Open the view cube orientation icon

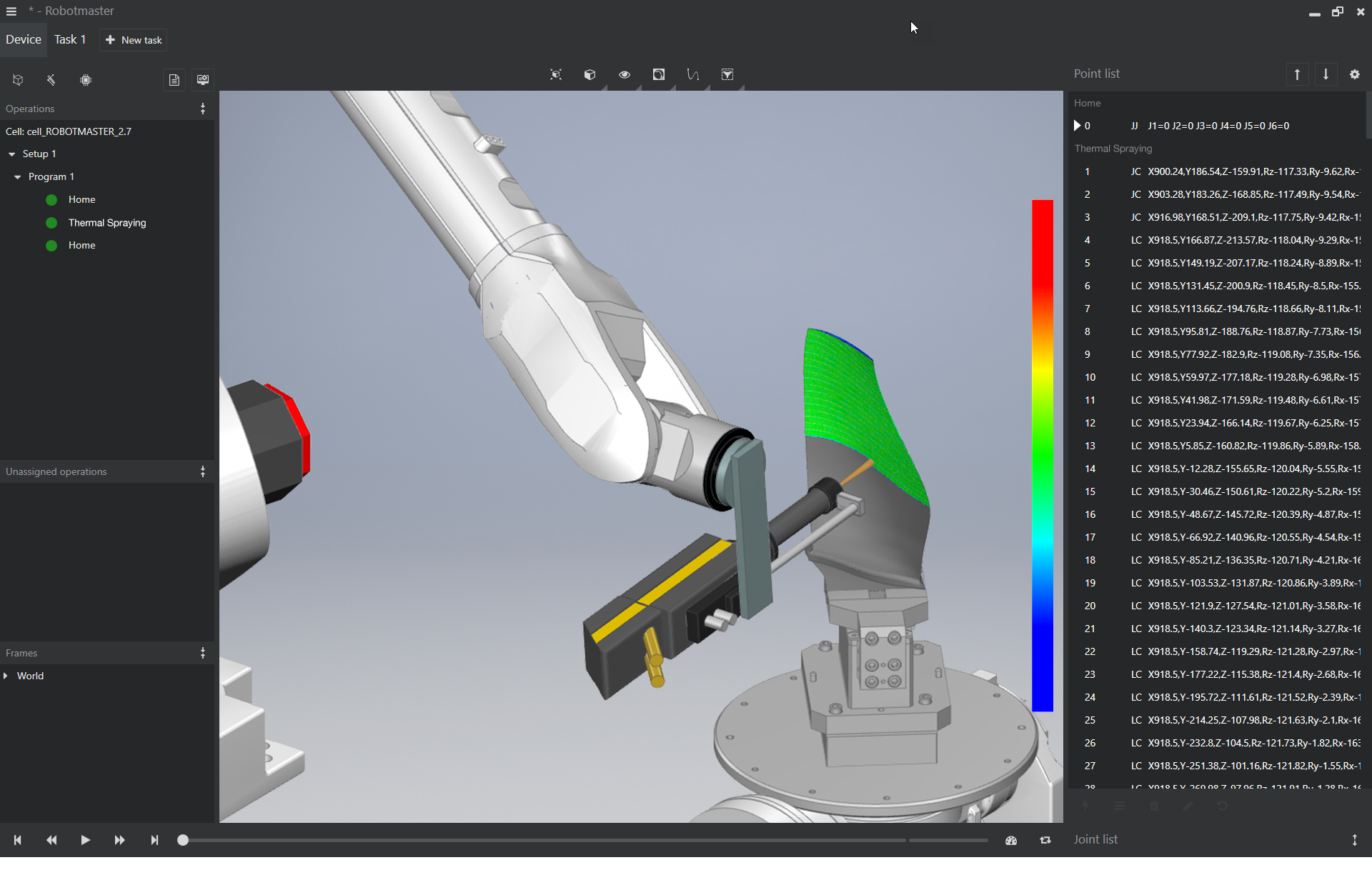click(x=590, y=74)
